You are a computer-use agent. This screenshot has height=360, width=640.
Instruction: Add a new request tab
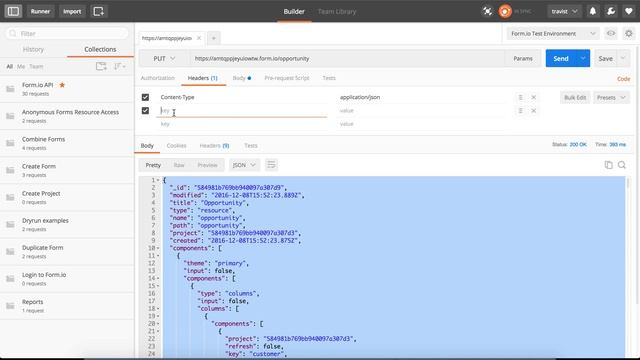213,38
